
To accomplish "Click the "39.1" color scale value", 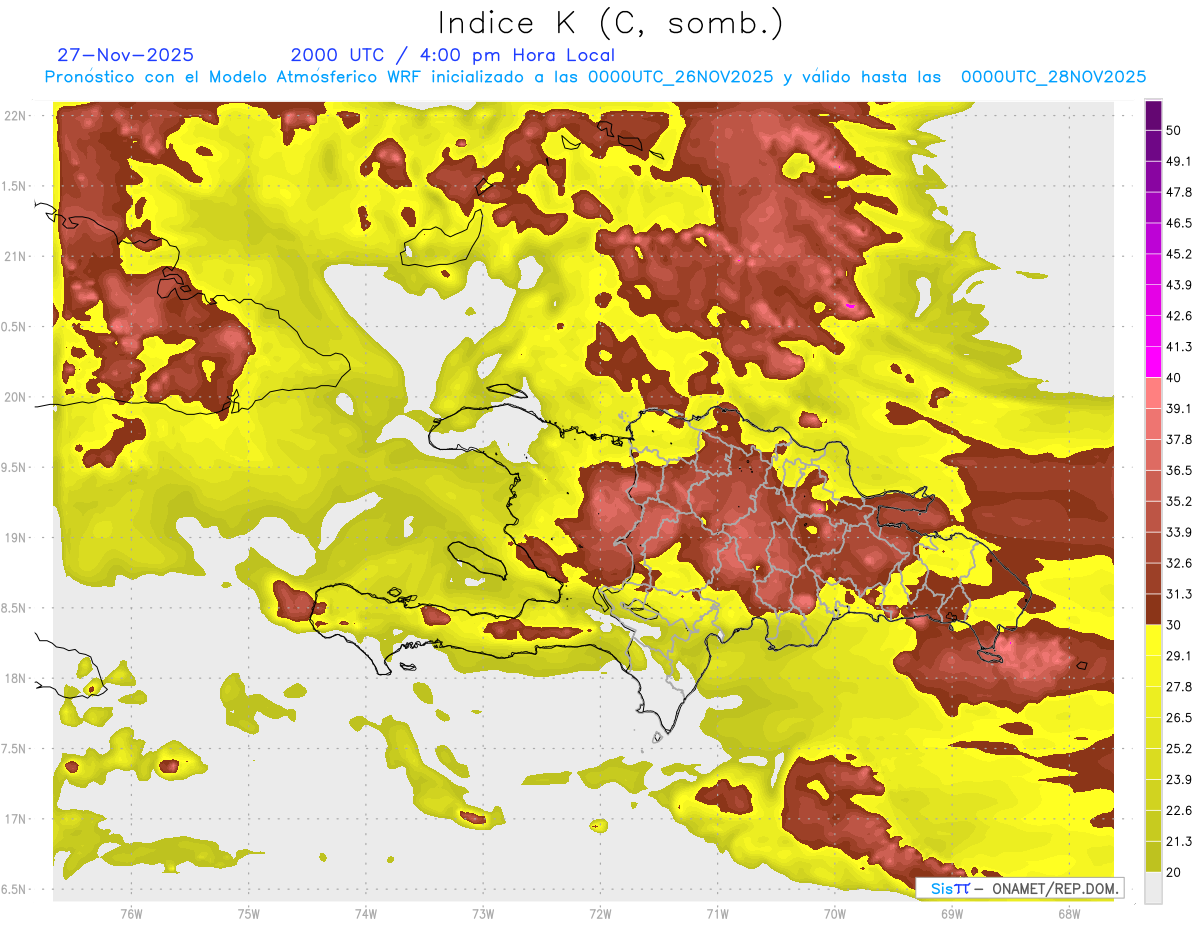I will click(1179, 408).
